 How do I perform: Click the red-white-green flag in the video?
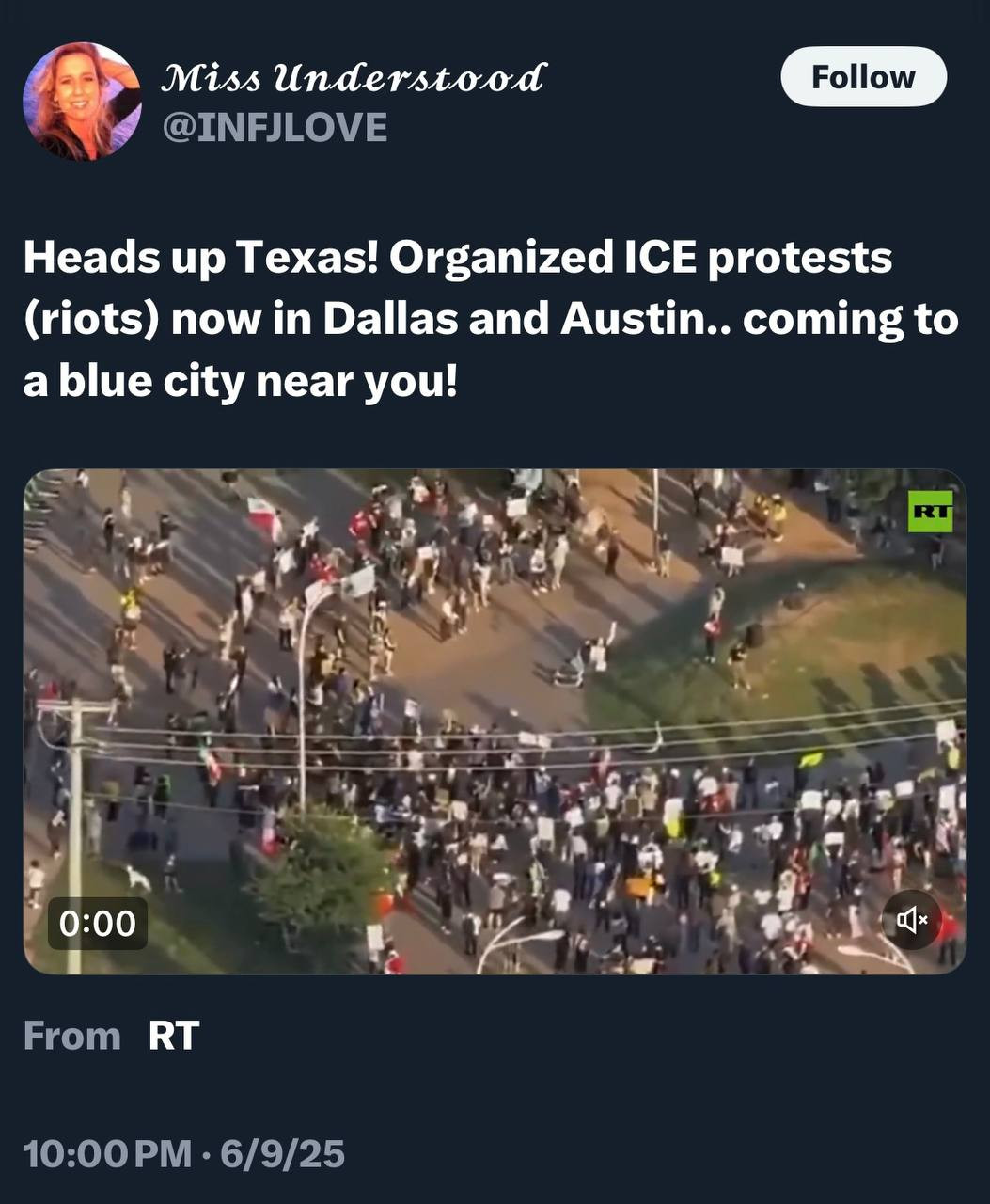[x=265, y=516]
